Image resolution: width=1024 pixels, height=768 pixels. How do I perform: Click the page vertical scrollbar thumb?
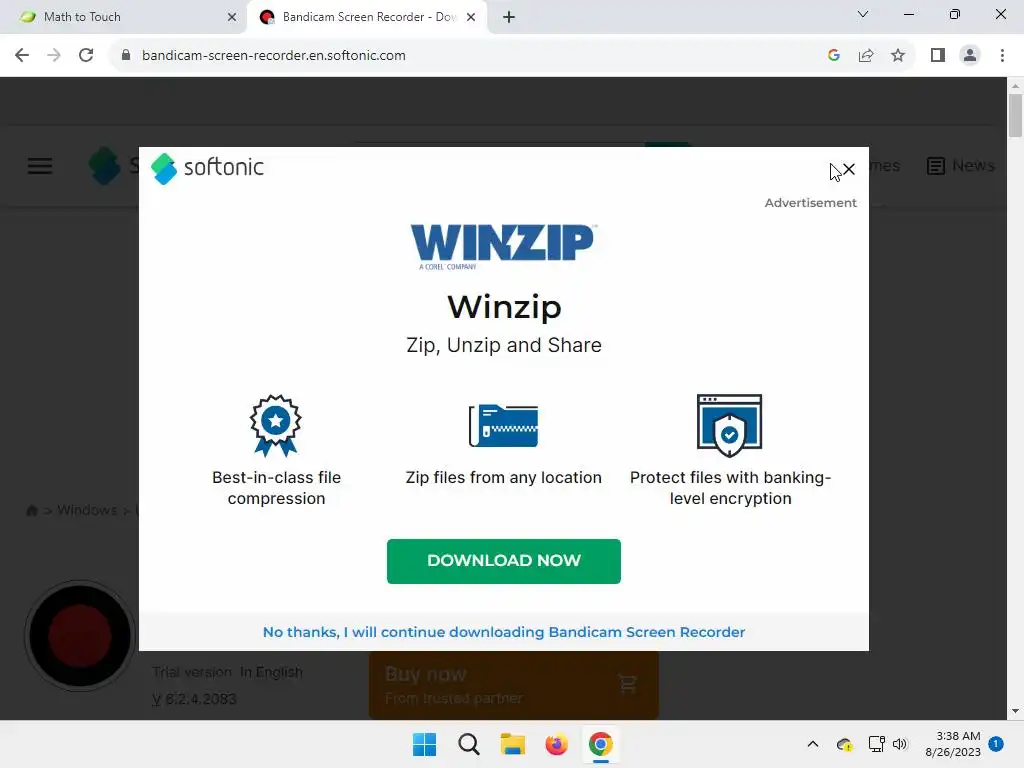tap(1015, 115)
